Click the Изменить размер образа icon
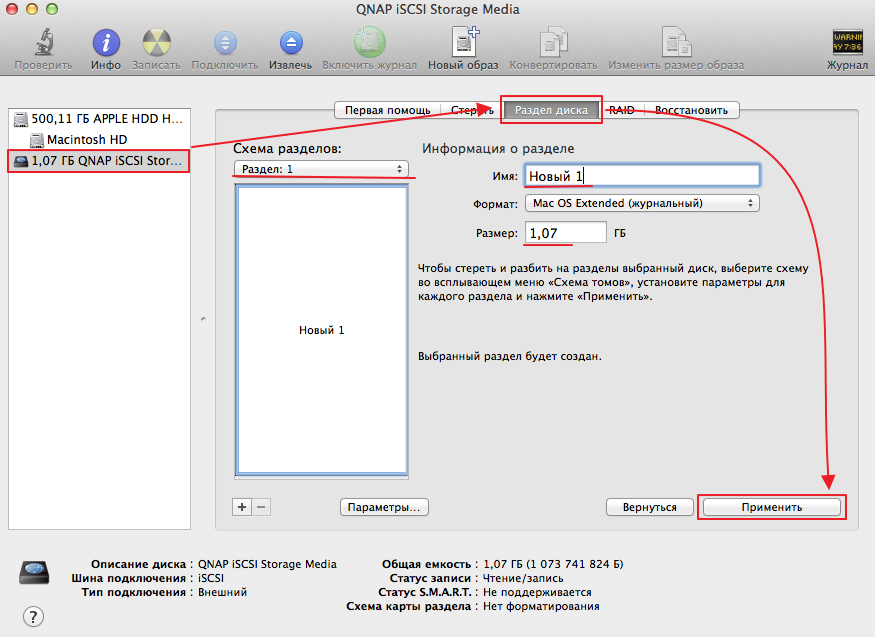The width and height of the screenshot is (875, 637). 676,42
